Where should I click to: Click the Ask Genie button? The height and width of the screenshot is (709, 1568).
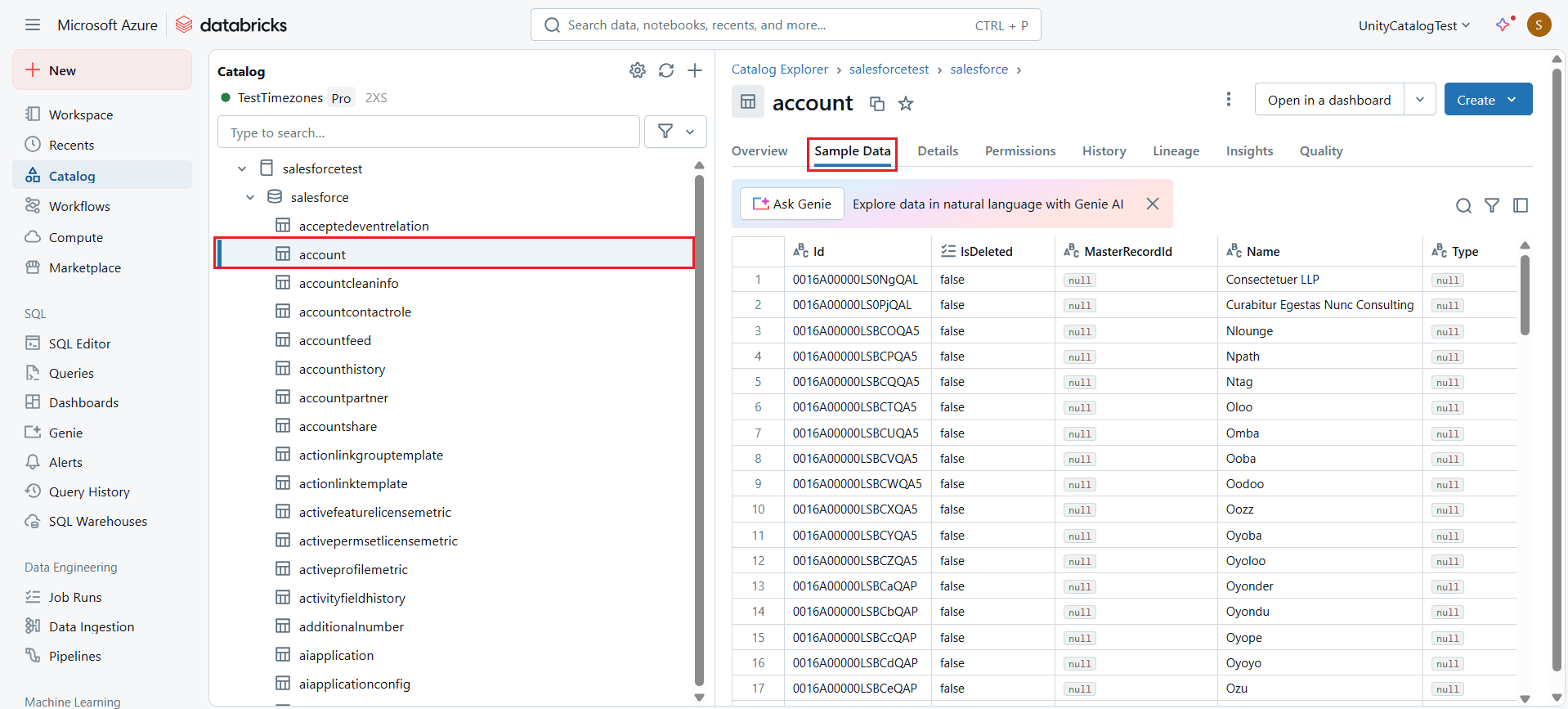point(791,204)
